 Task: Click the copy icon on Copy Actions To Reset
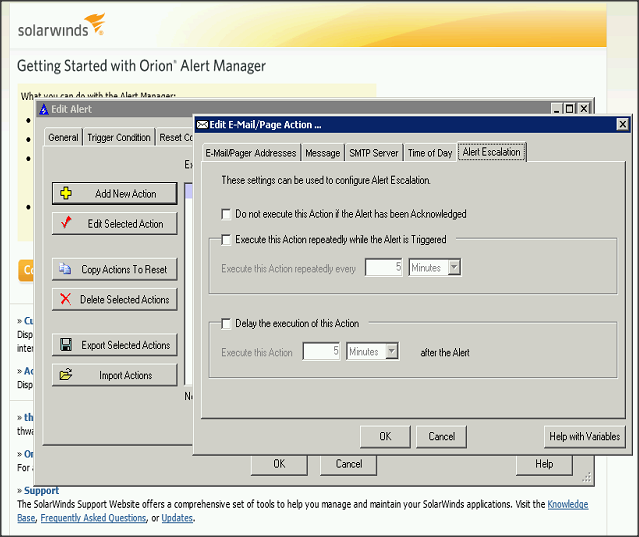click(65, 268)
